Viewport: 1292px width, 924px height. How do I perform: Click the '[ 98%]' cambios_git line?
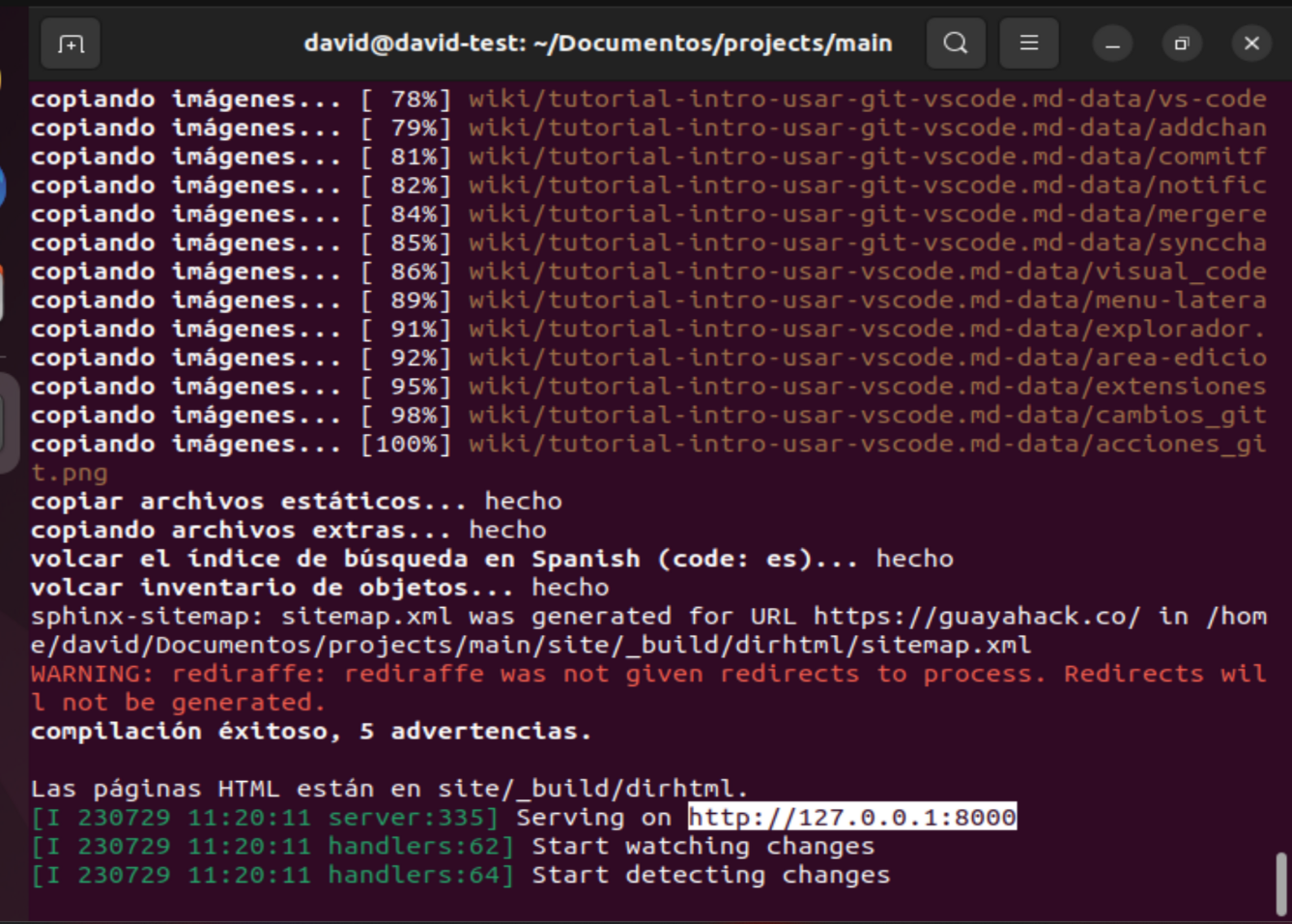648,416
